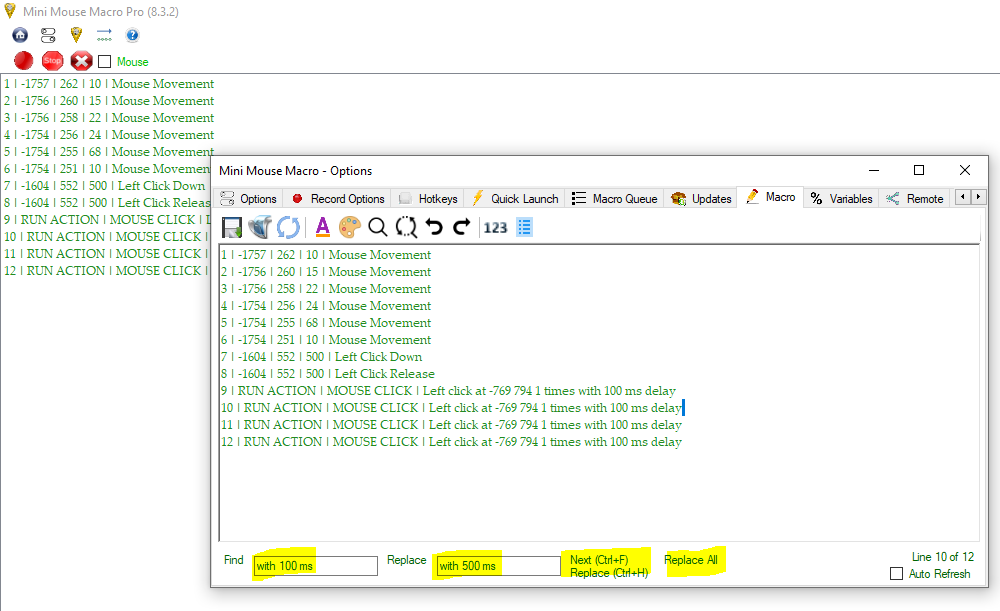
Task: Select main window row 12 RUN ACTION
Action: tap(107, 270)
